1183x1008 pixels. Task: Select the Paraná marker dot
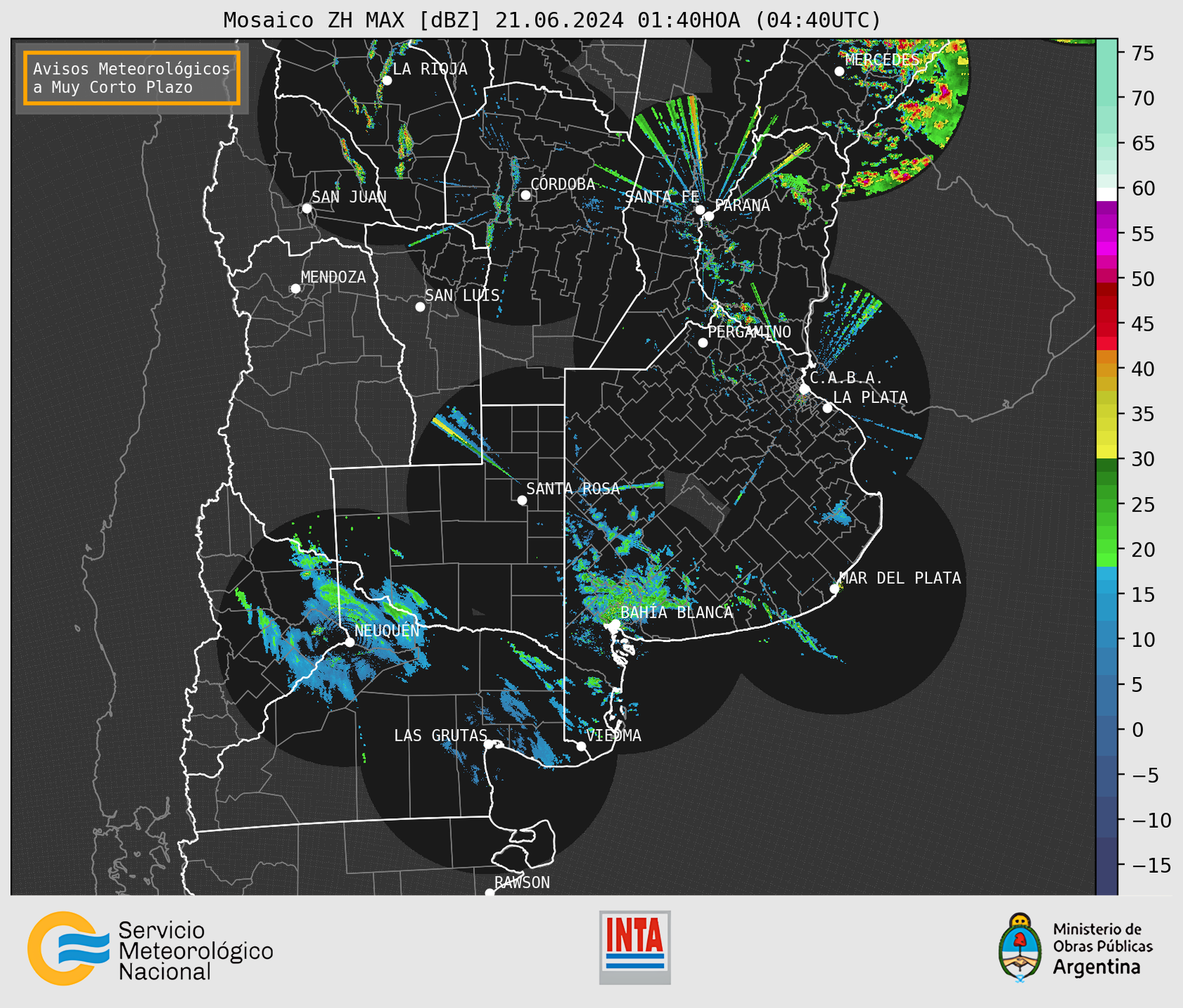[x=709, y=216]
